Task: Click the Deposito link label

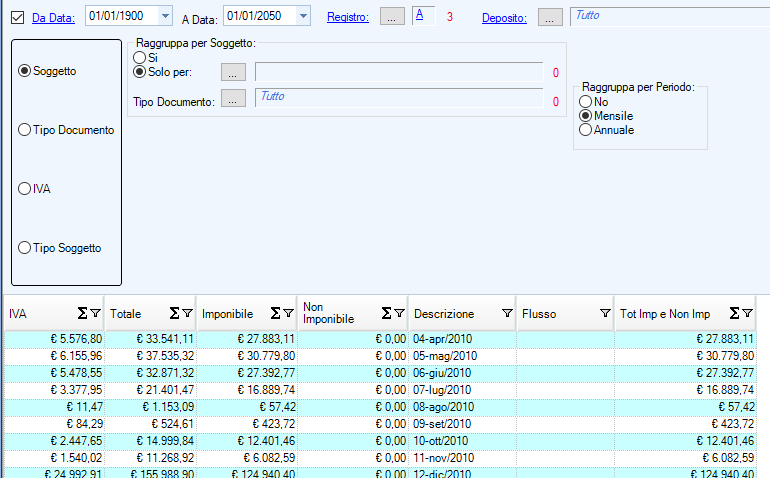Action: (504, 18)
